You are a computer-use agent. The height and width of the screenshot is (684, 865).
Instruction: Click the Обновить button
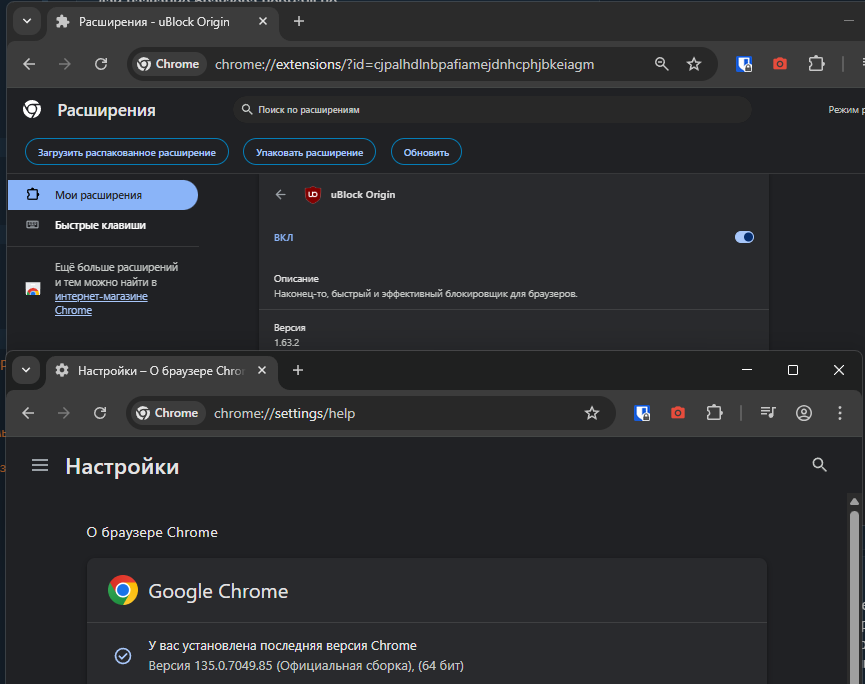pyautogui.click(x=426, y=152)
